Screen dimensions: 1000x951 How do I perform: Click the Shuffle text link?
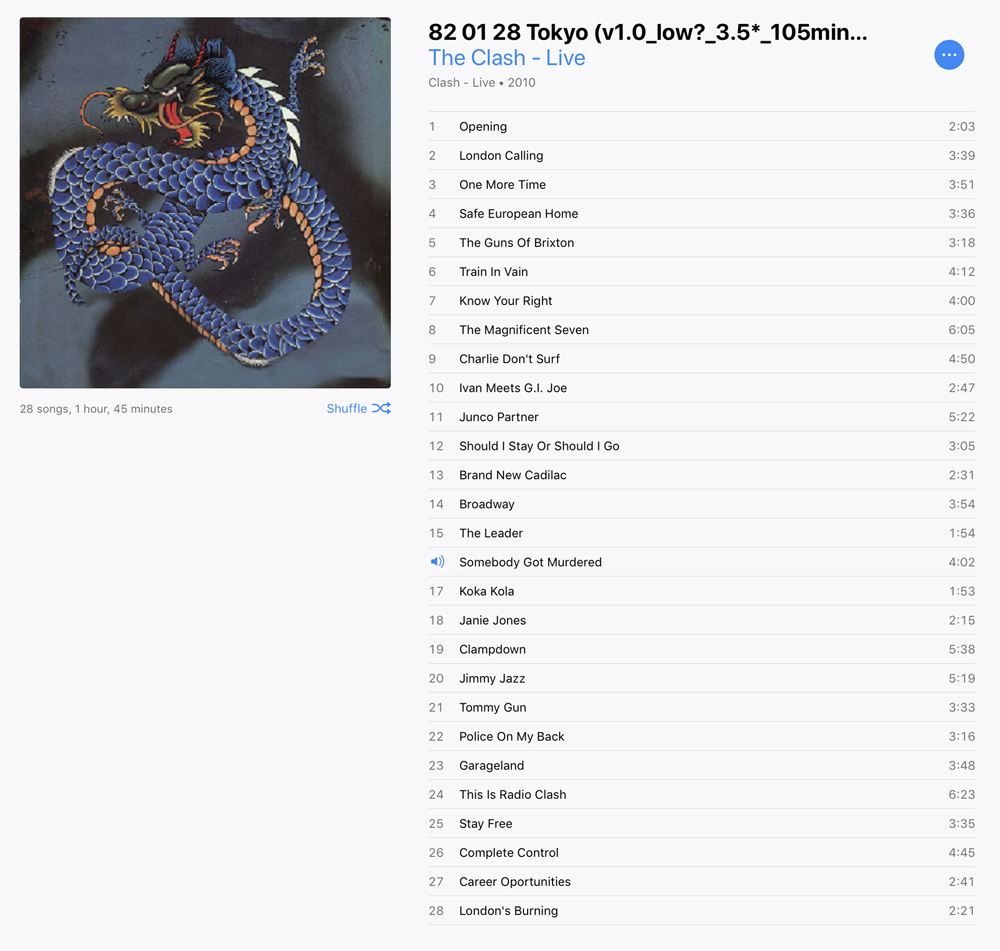point(347,408)
